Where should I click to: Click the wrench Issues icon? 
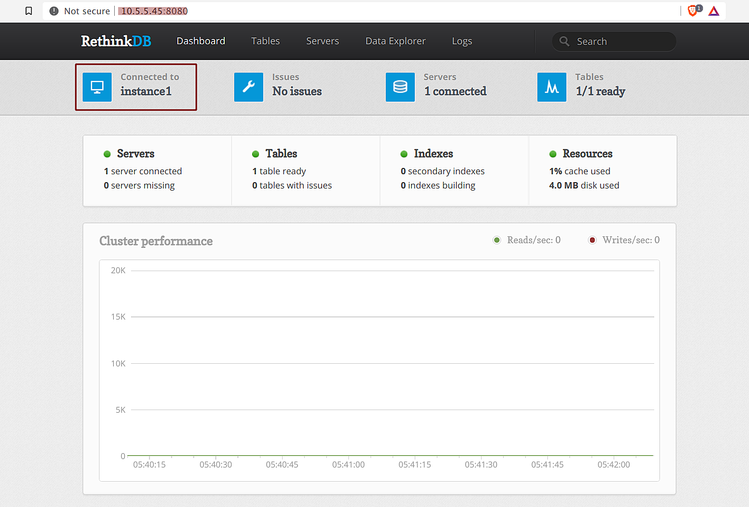coord(249,87)
